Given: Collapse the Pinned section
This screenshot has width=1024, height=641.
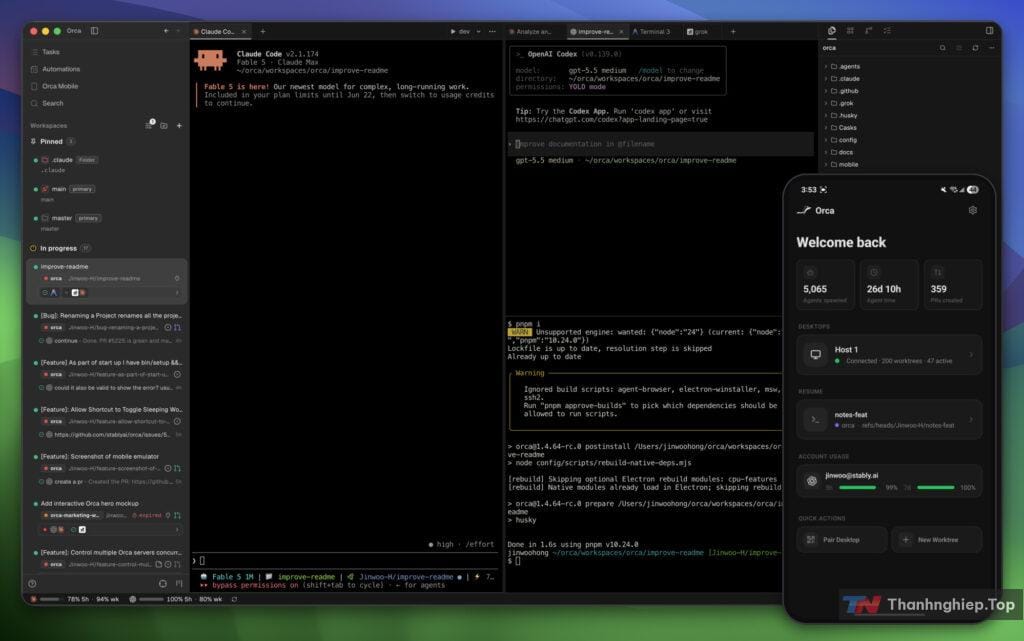Looking at the screenshot, I should coord(51,141).
